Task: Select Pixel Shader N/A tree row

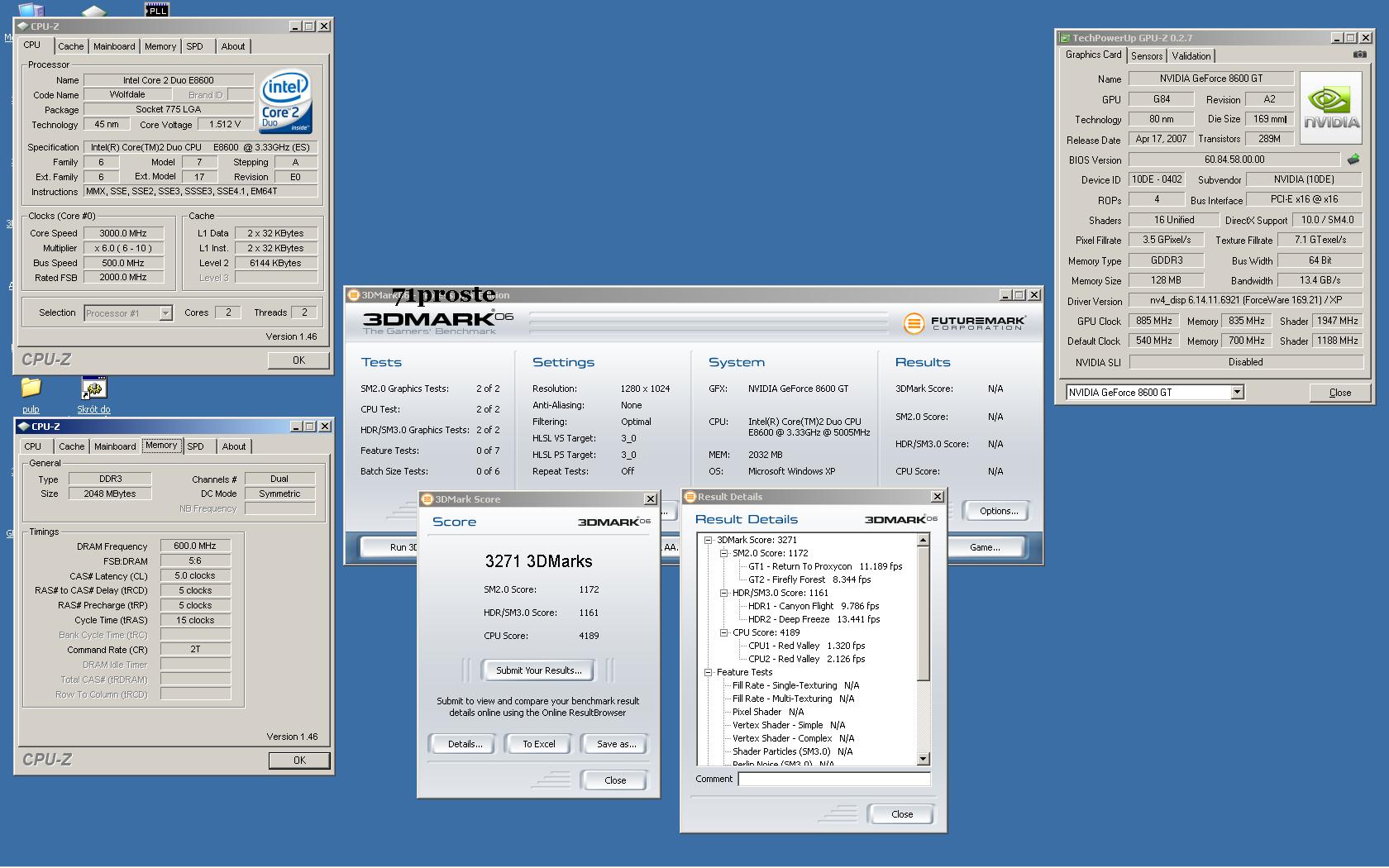Action: (768, 712)
